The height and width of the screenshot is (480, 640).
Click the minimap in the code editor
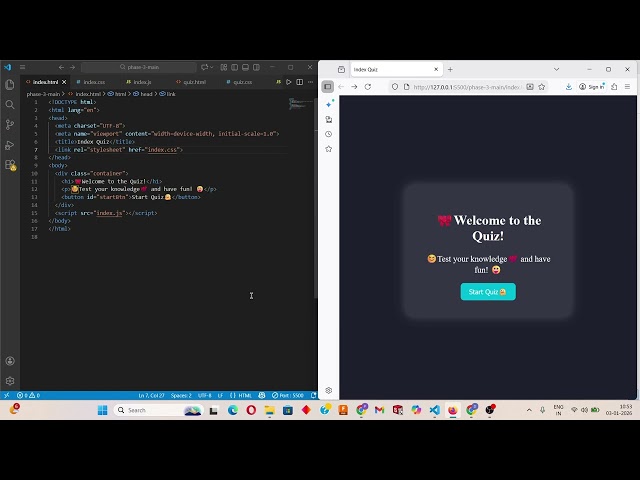point(300,104)
